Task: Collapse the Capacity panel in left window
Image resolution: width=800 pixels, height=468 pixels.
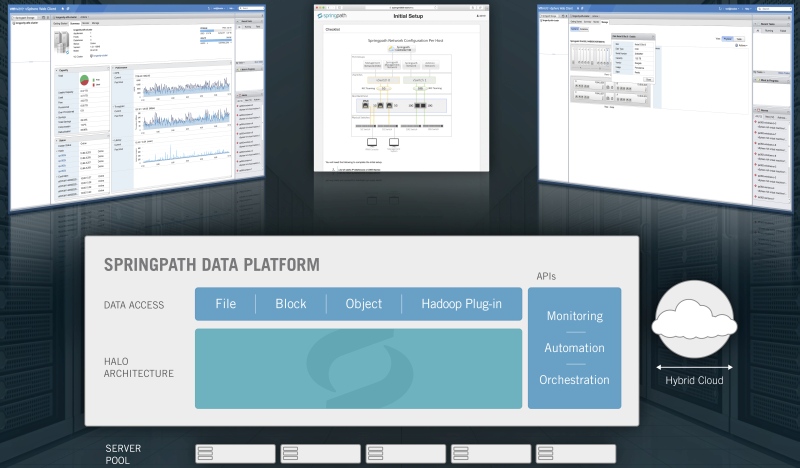Action: coord(57,70)
